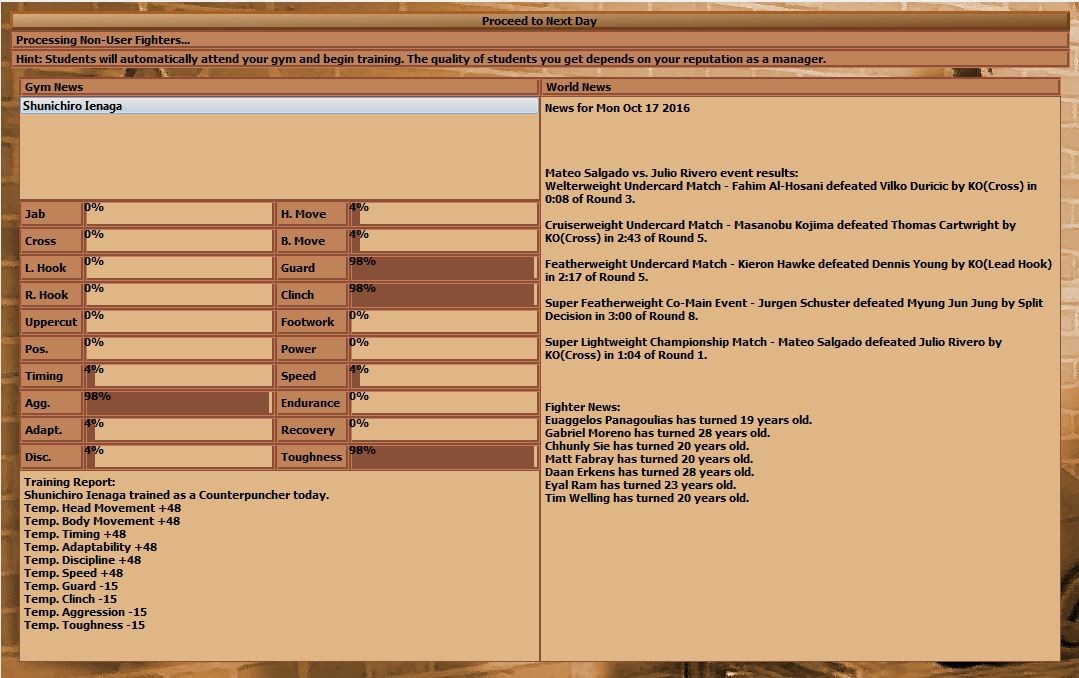Click the Recovery stat label
Image resolution: width=1079 pixels, height=678 pixels.
[311, 430]
